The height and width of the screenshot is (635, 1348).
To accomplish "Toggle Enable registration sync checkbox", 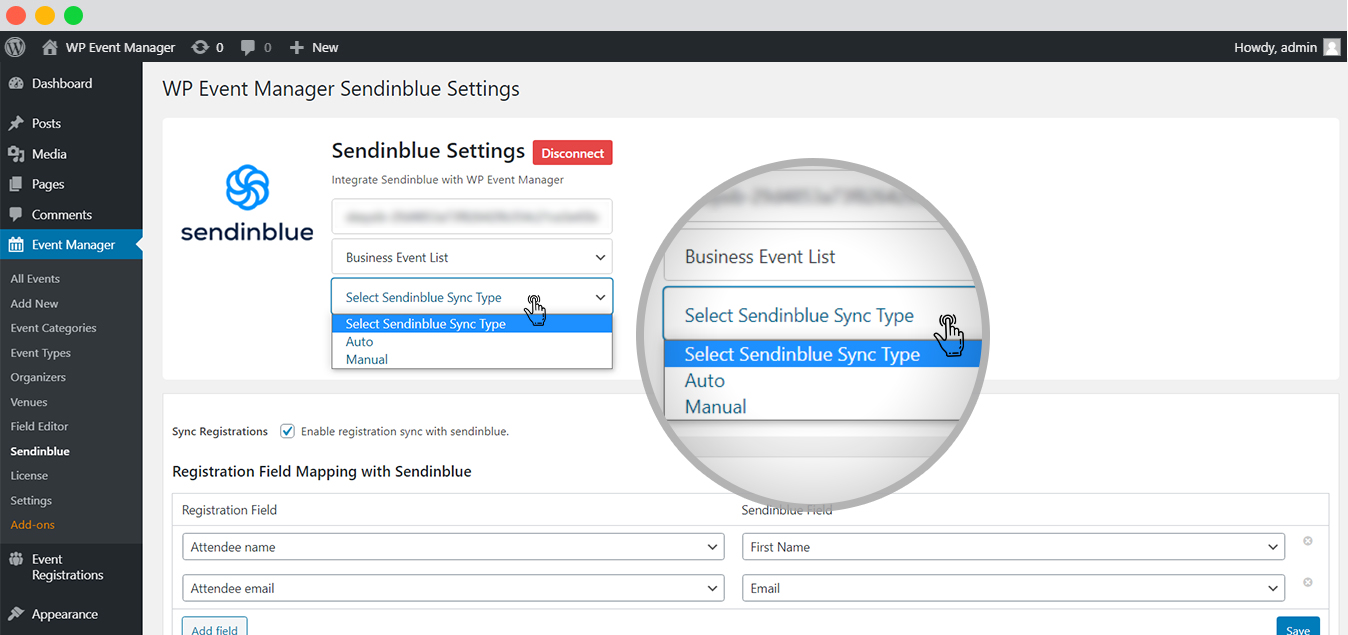I will (x=288, y=431).
